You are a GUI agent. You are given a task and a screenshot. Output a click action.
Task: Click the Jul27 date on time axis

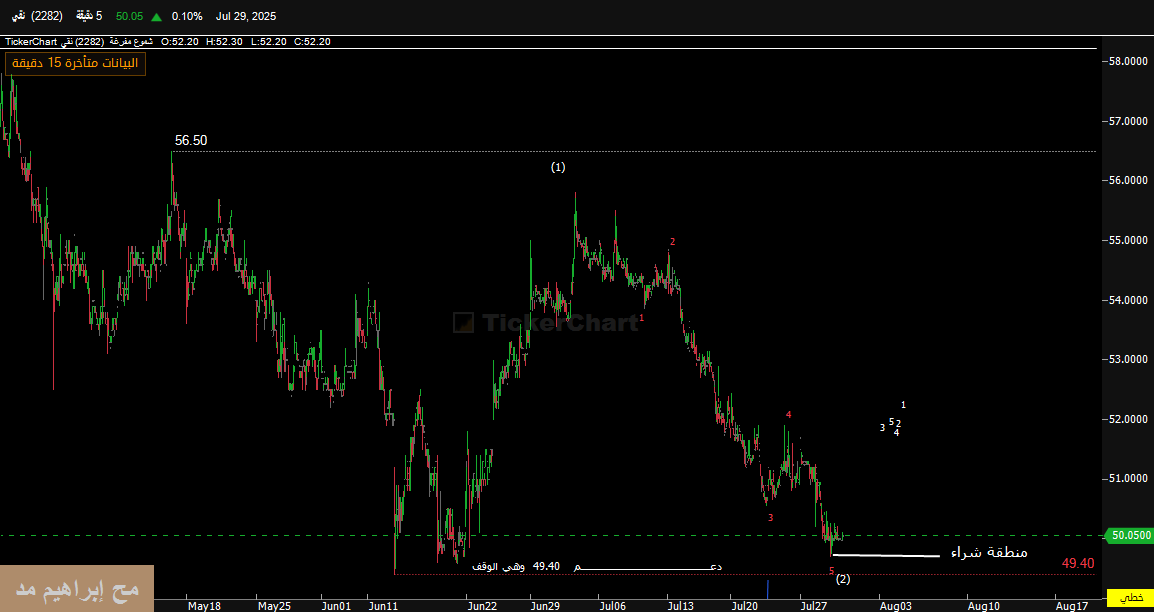(x=813, y=606)
